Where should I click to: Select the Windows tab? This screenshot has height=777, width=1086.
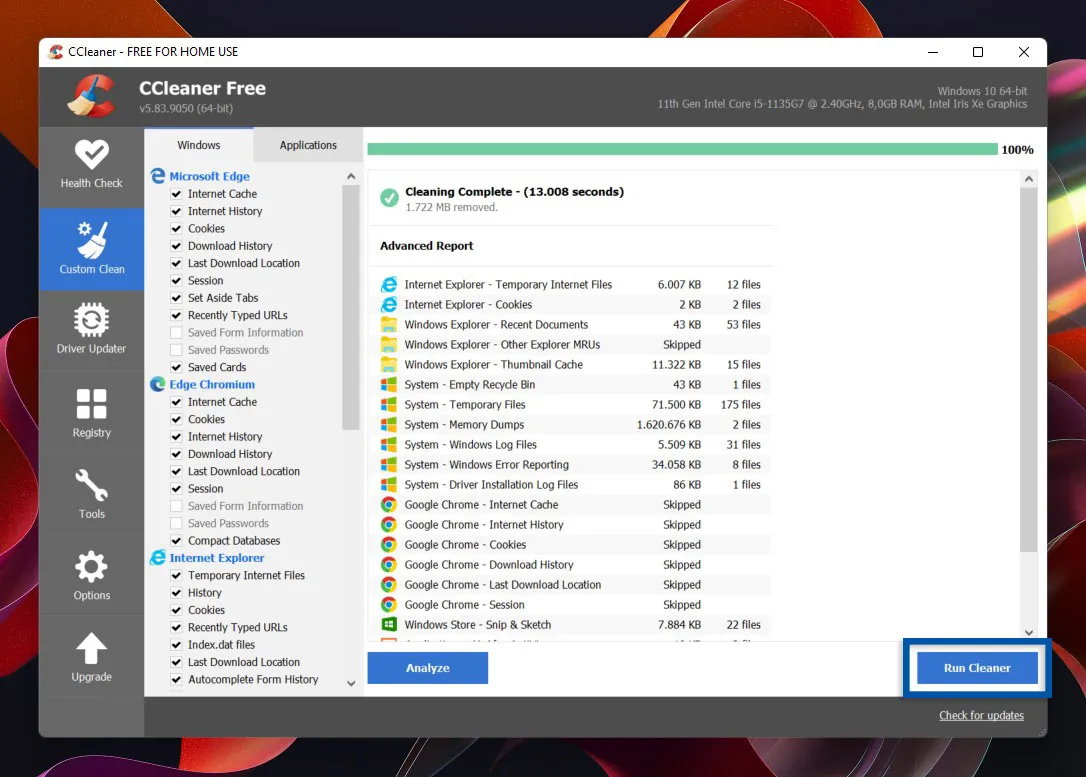click(x=199, y=145)
